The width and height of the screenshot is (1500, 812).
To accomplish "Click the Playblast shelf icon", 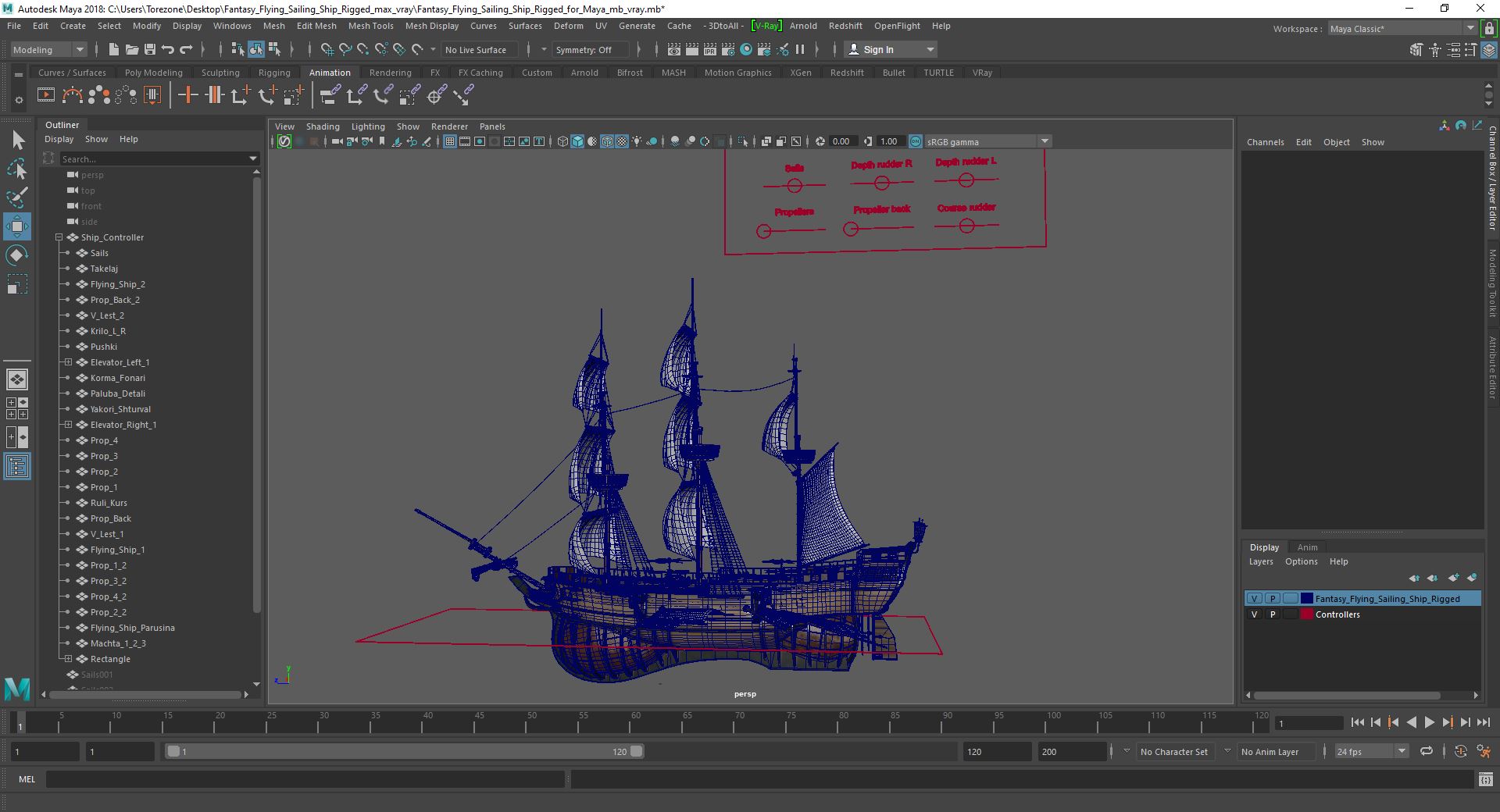I will 46,95.
